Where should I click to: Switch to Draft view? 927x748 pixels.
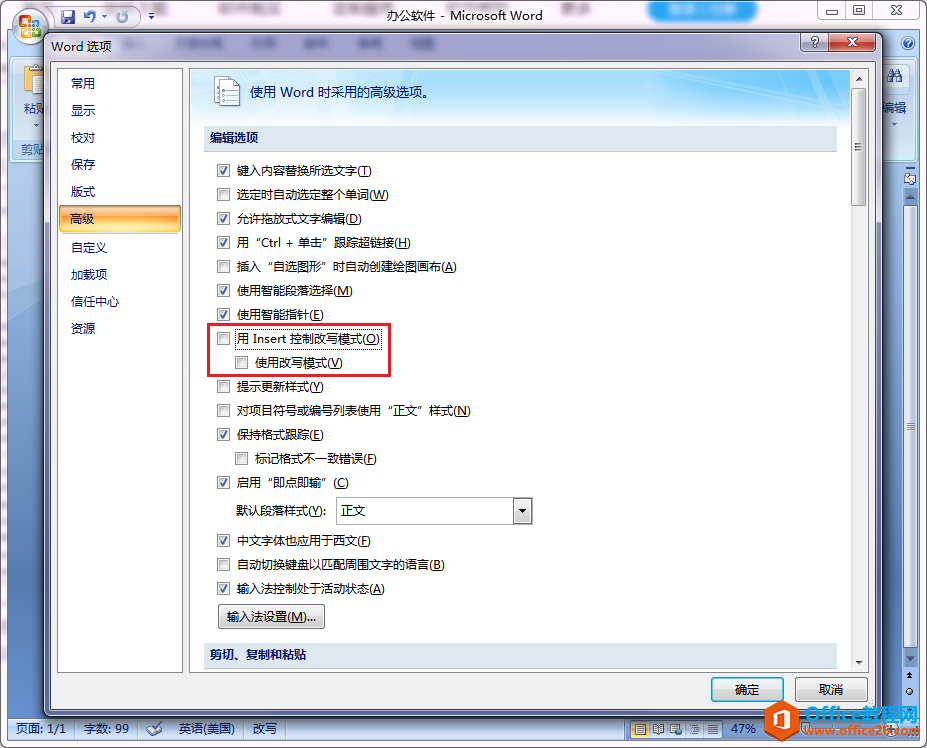(713, 729)
